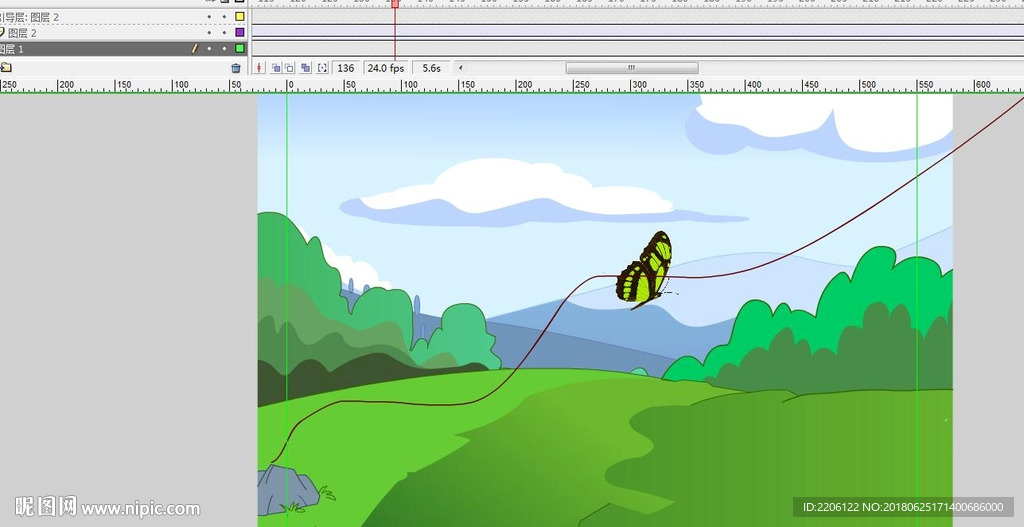Click yellow outline swatch of guide layer

pyautogui.click(x=240, y=17)
